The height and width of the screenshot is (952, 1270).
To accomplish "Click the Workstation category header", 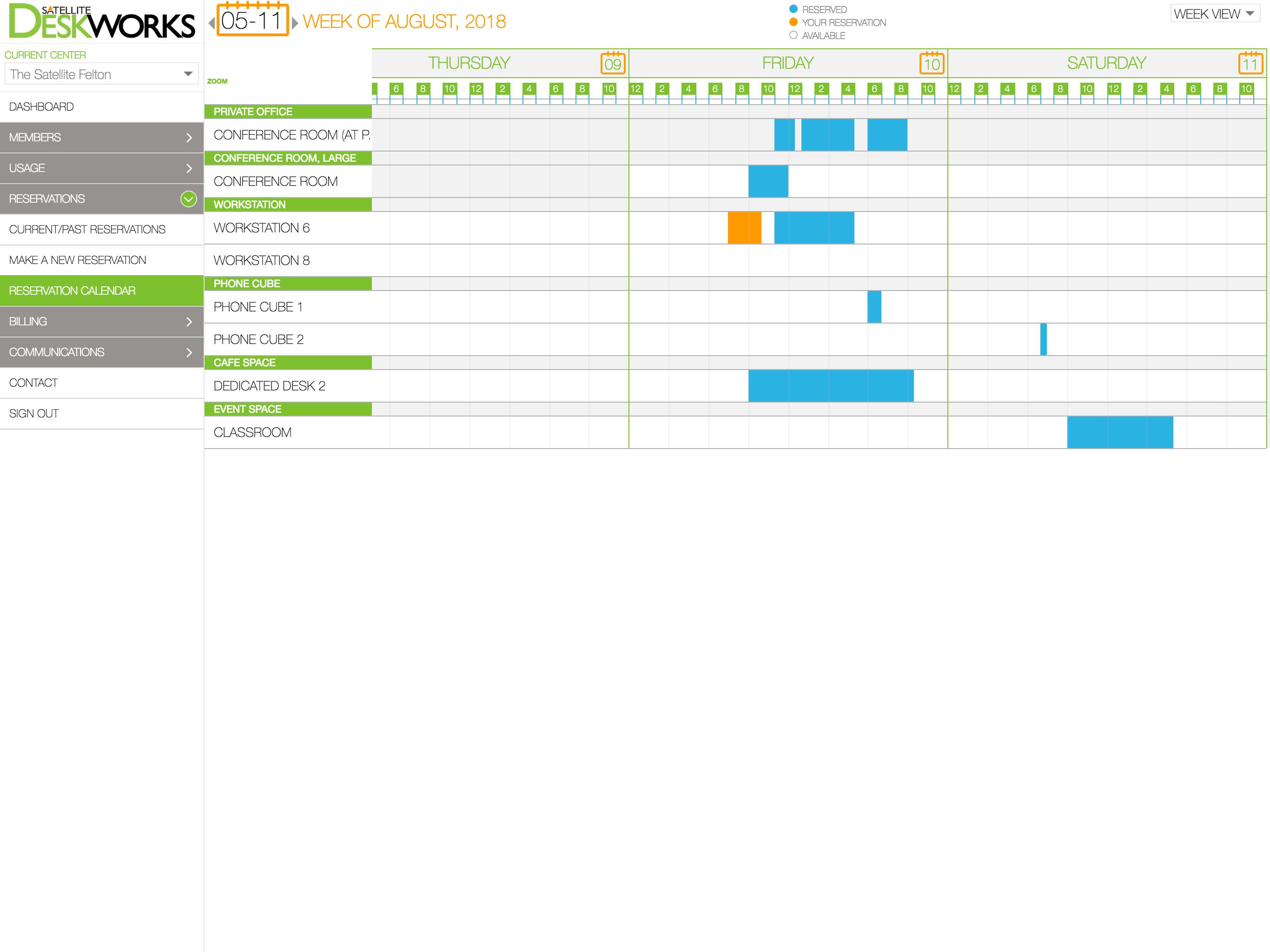I will tap(288, 205).
